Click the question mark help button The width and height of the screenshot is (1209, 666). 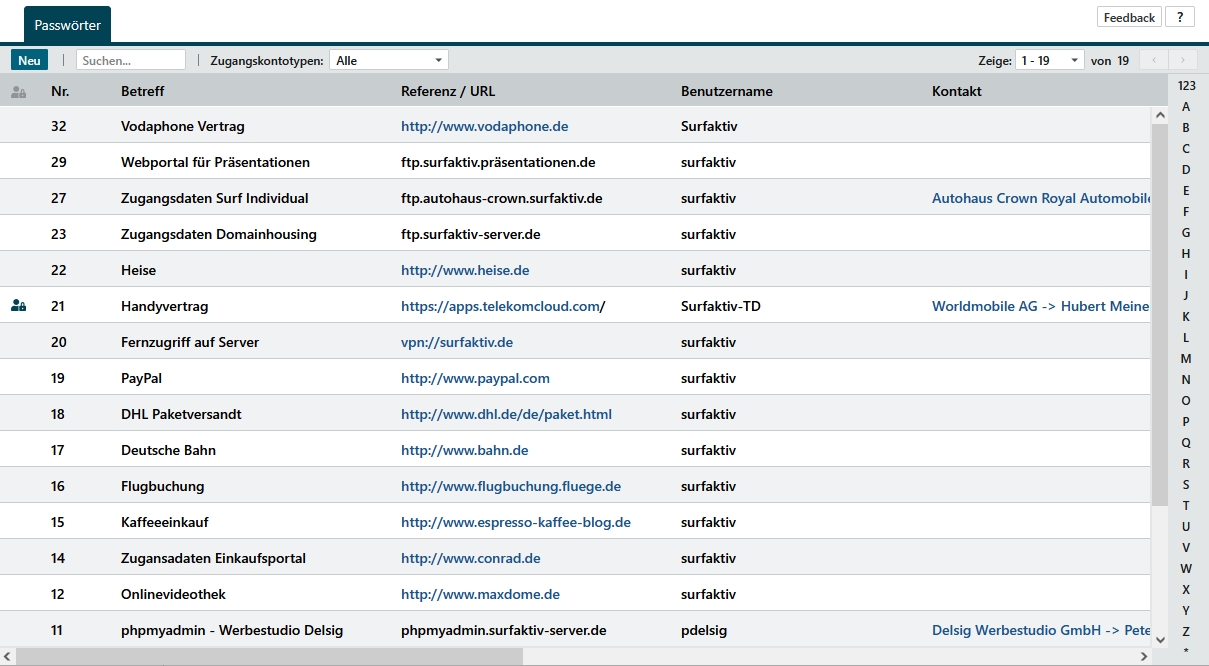click(x=1180, y=17)
